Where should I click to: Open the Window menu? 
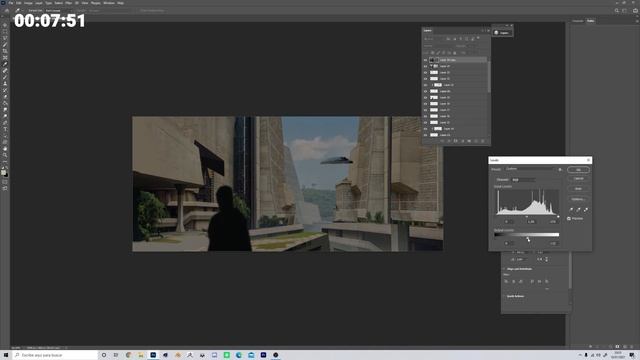109,3
